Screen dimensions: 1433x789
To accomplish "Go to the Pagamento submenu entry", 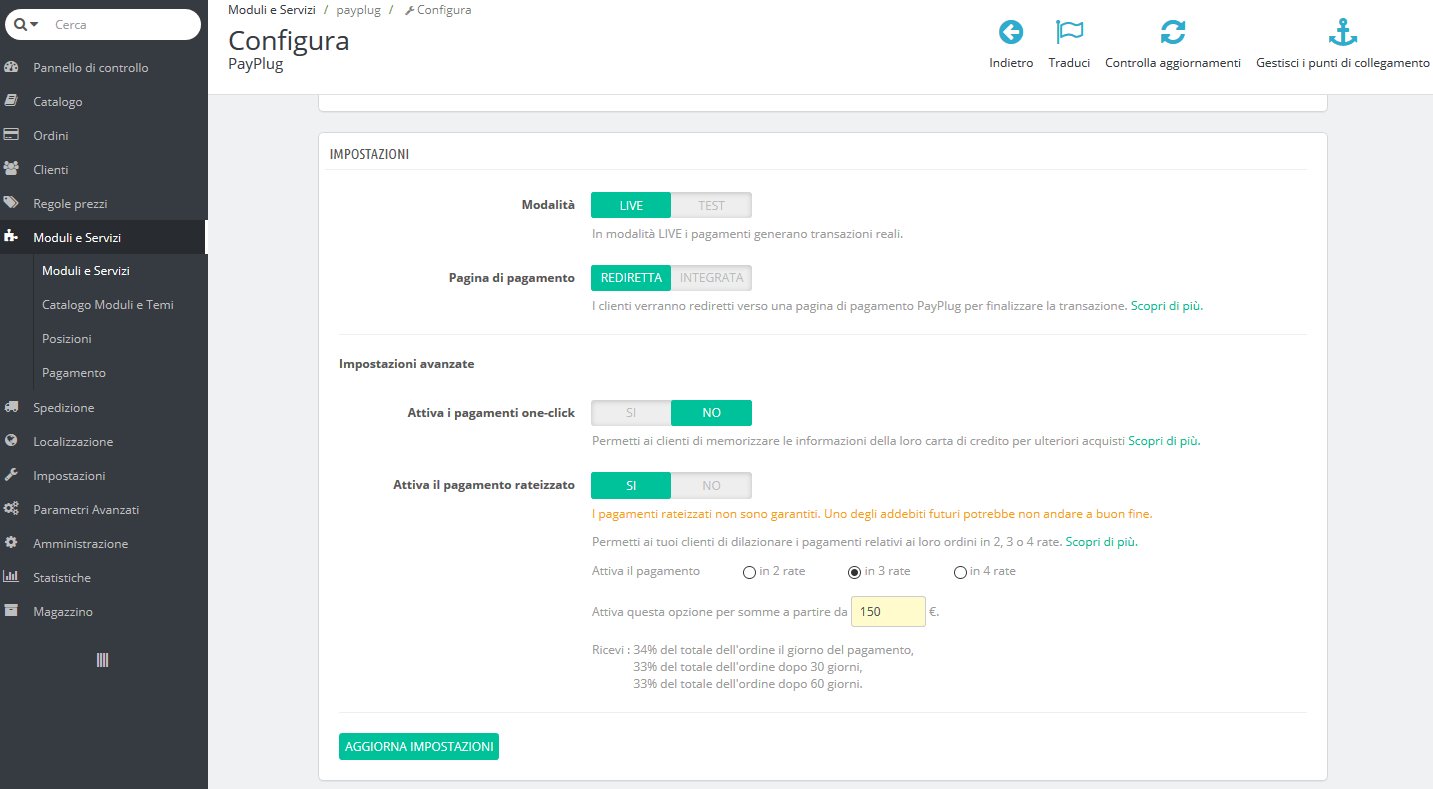I will pyautogui.click(x=73, y=372).
